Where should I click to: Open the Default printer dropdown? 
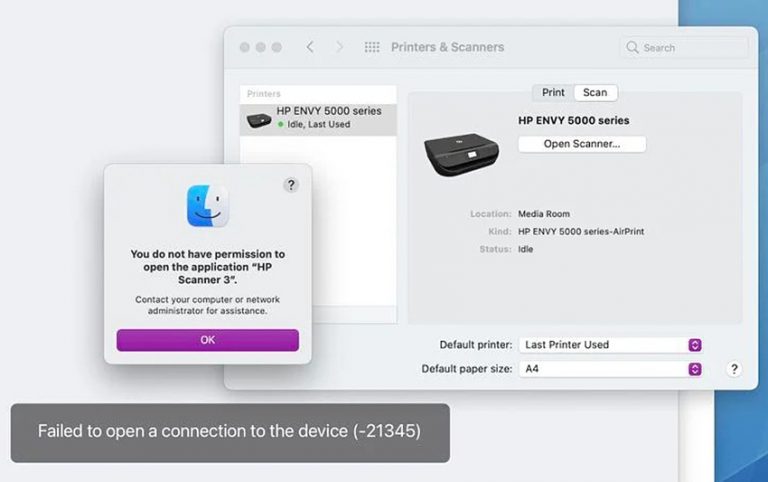611,345
